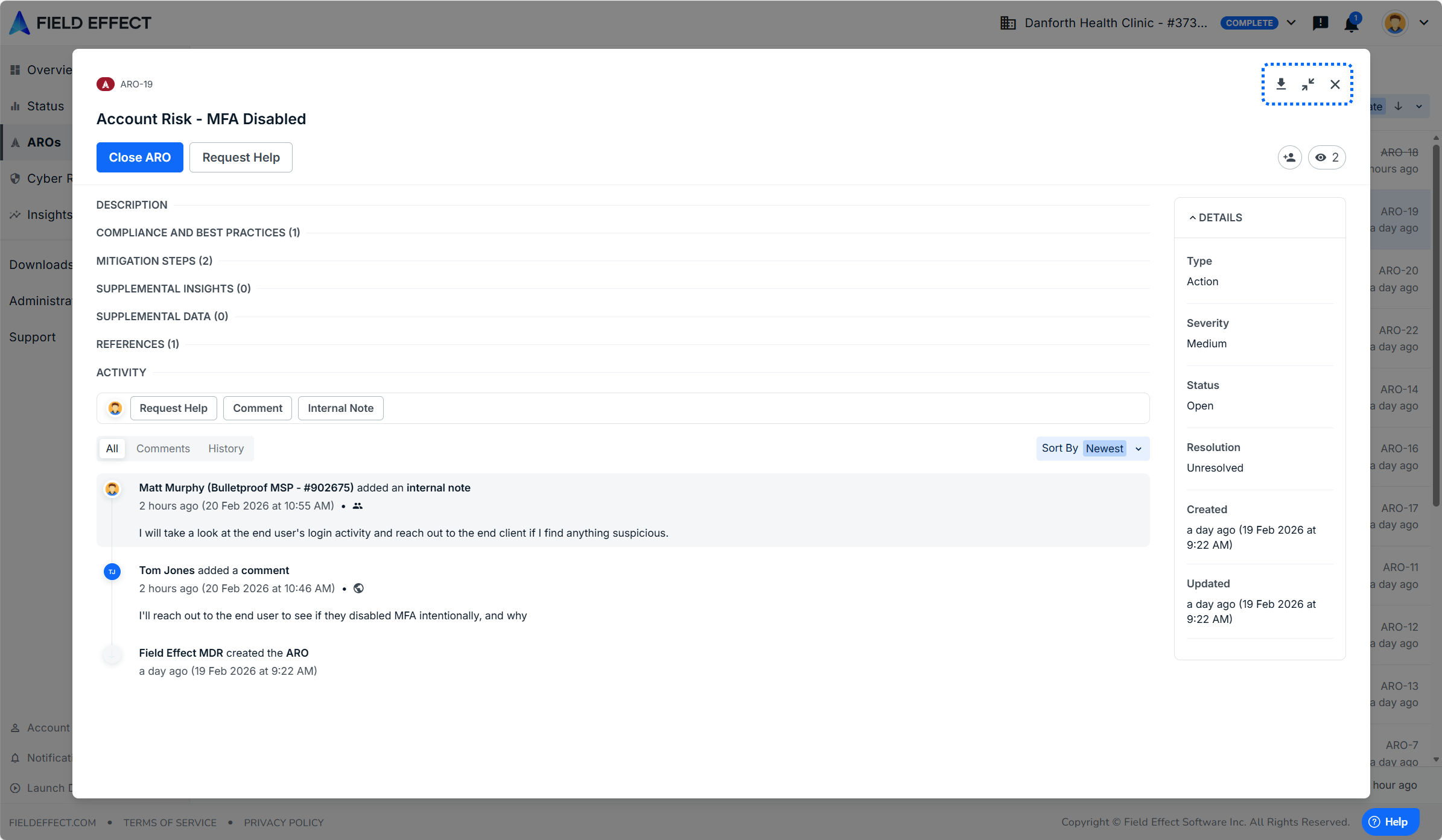This screenshot has width=1442, height=840.
Task: Open the notifications bell icon
Action: click(x=1351, y=24)
